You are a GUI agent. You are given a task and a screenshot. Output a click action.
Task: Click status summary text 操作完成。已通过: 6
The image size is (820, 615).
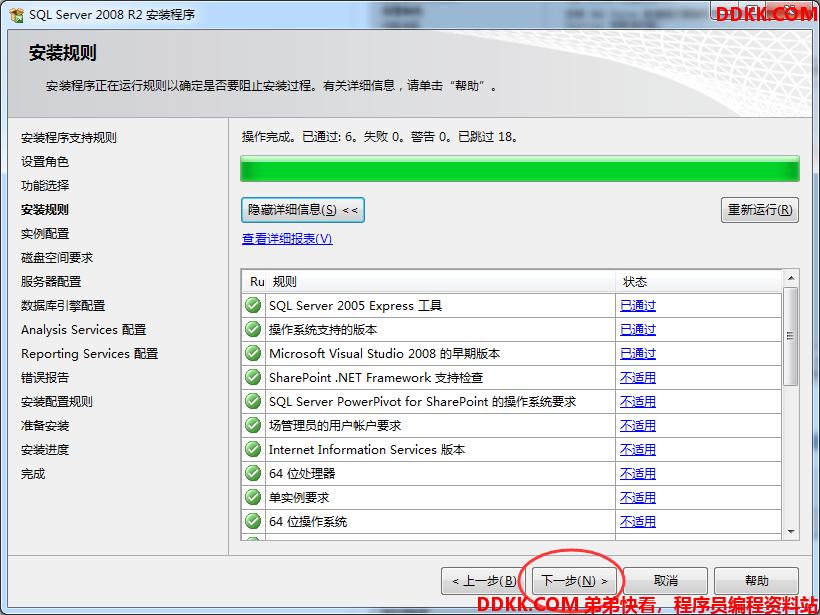point(299,137)
